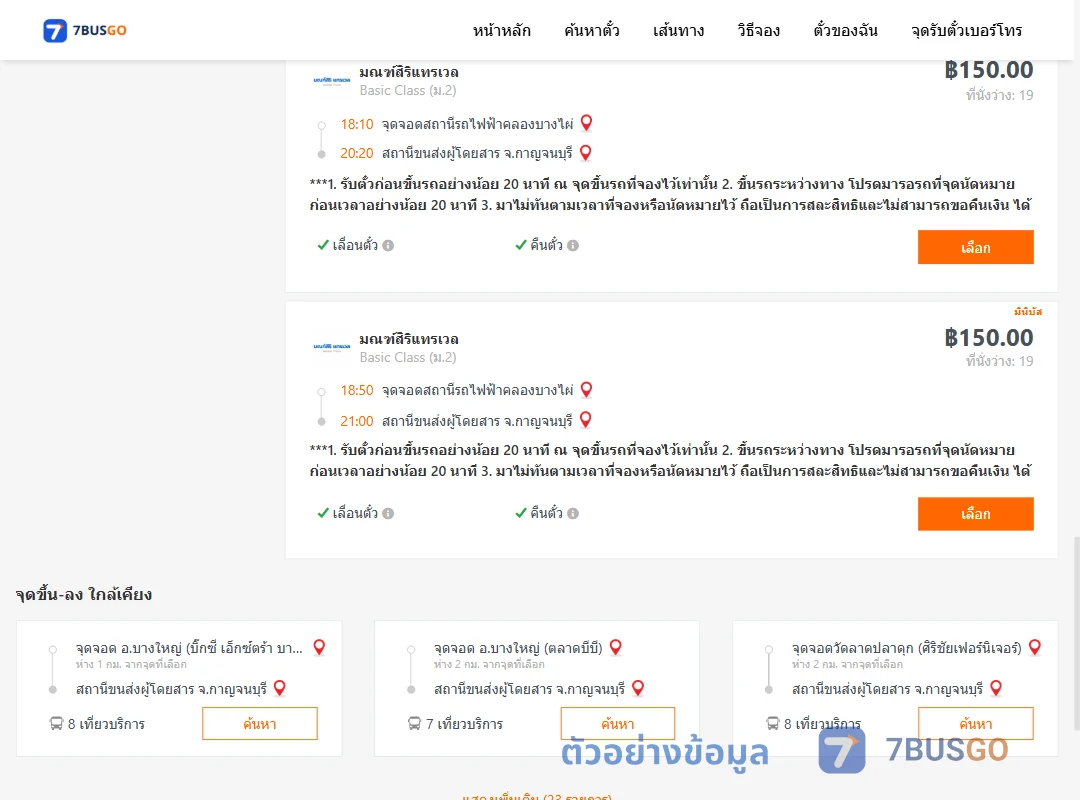Click info icon beside คืนตั๋ว on 18:50 trip
The image size is (1080, 800).
[x=573, y=513]
